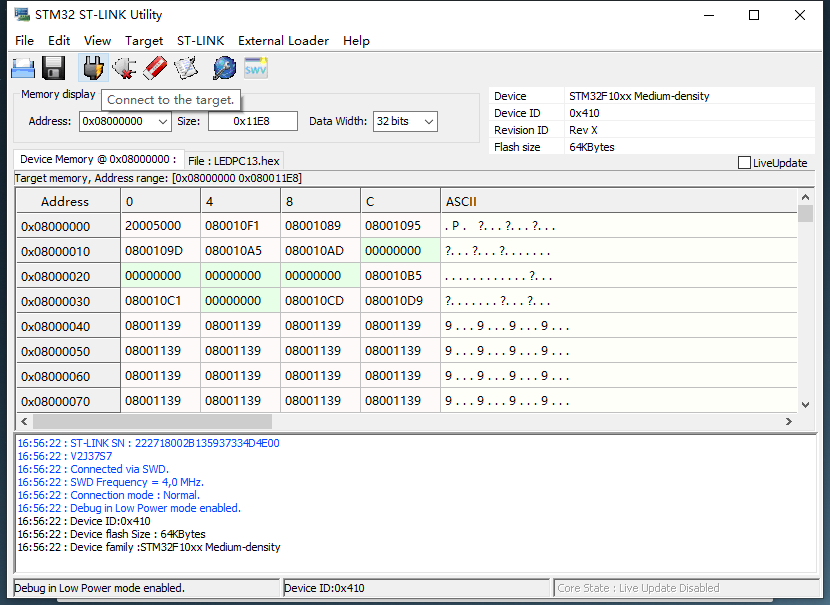Click Revision ID value Rev X
The width and height of the screenshot is (830, 605).
pos(583,130)
